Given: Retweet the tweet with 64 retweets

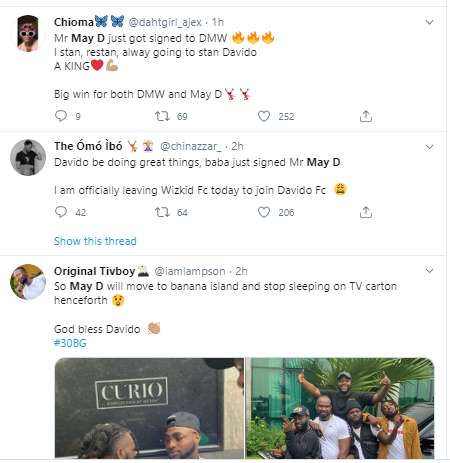Looking at the screenshot, I should (x=162, y=212).
